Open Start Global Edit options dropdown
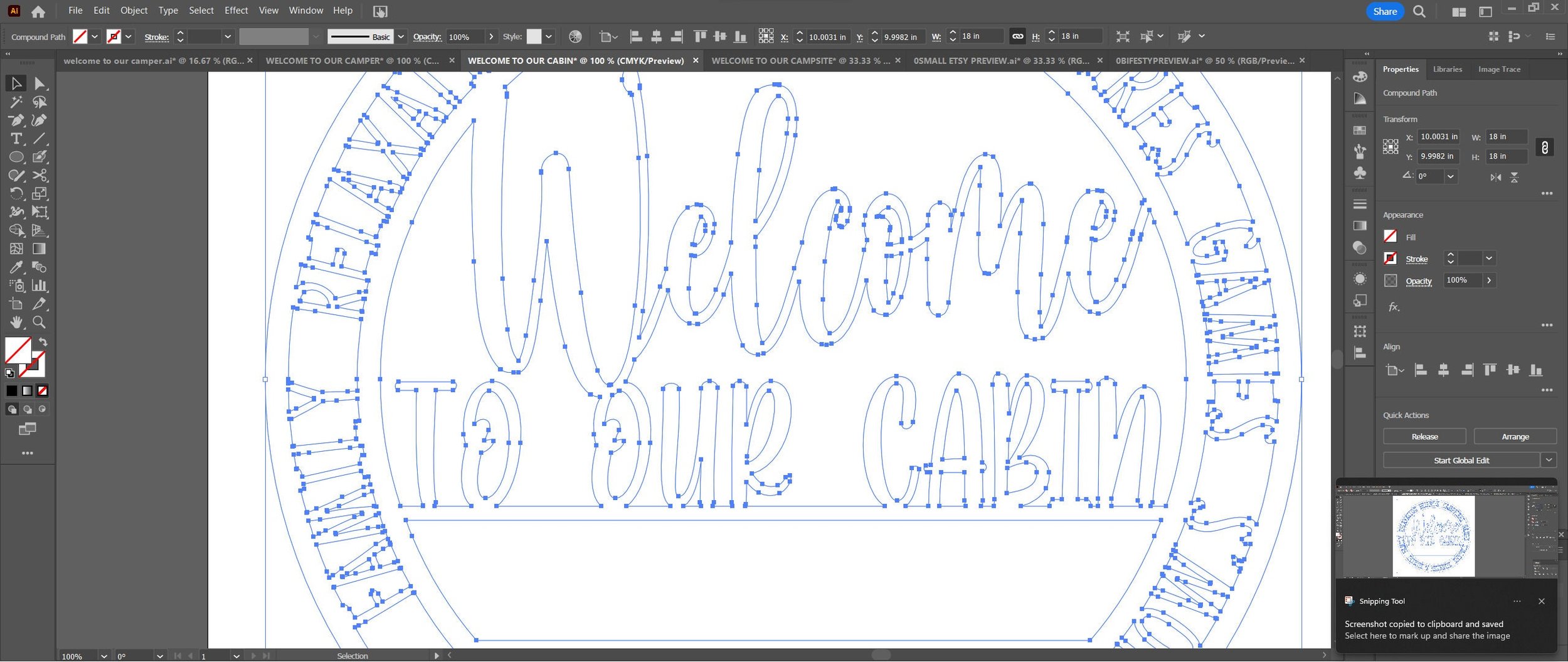Screen dimensions: 1568x662 tap(1549, 460)
